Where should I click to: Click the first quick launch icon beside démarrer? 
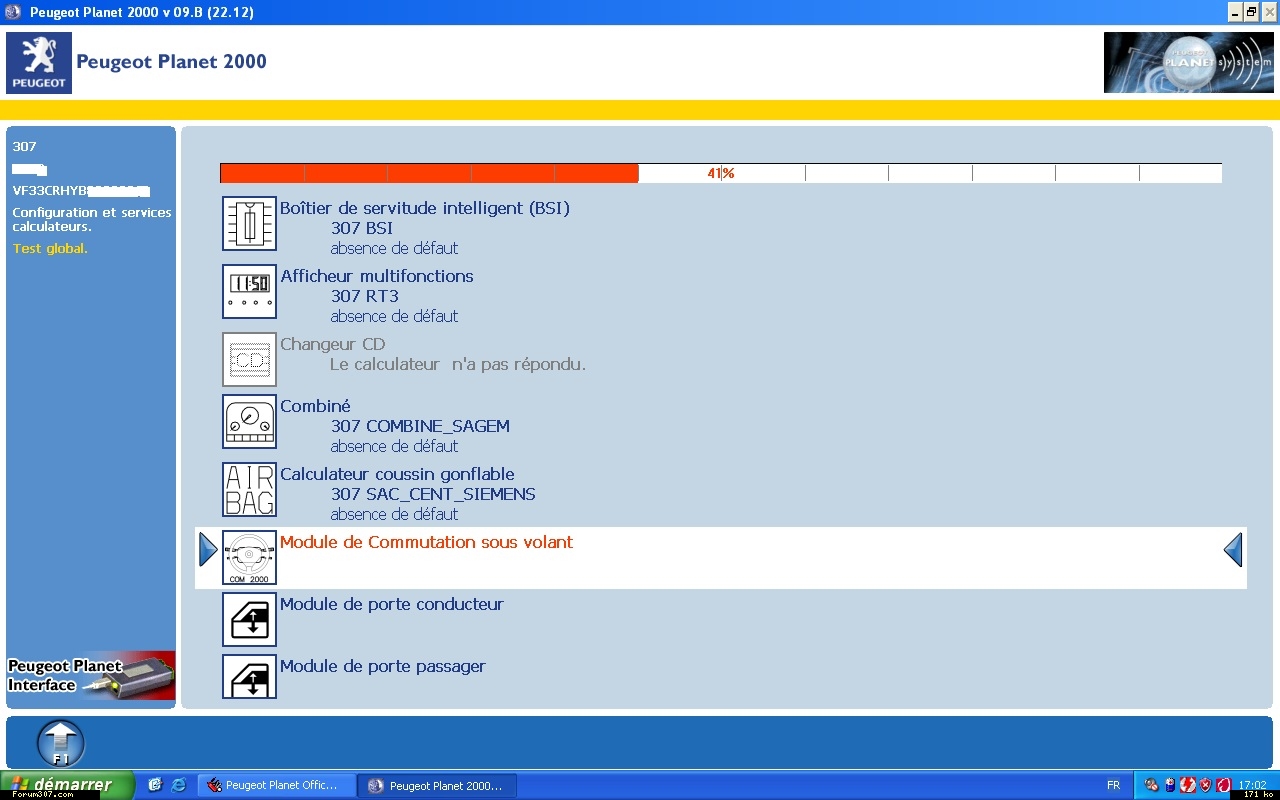[155, 786]
